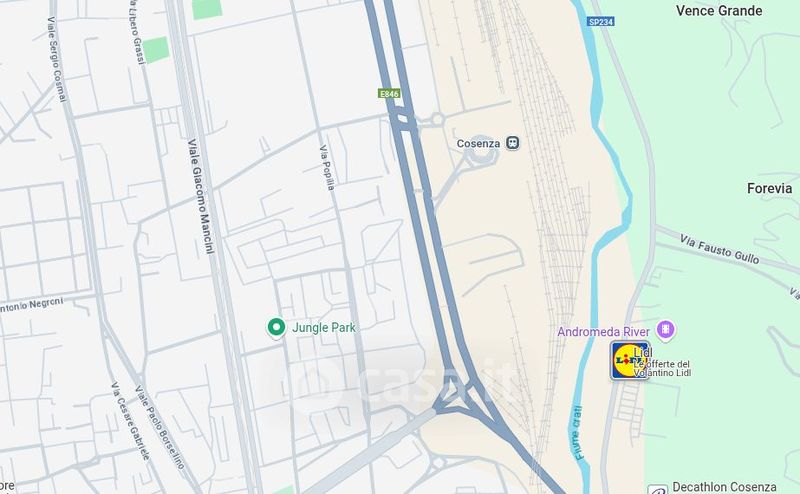
Task: Select the Forevia locality label
Action: (x=769, y=188)
